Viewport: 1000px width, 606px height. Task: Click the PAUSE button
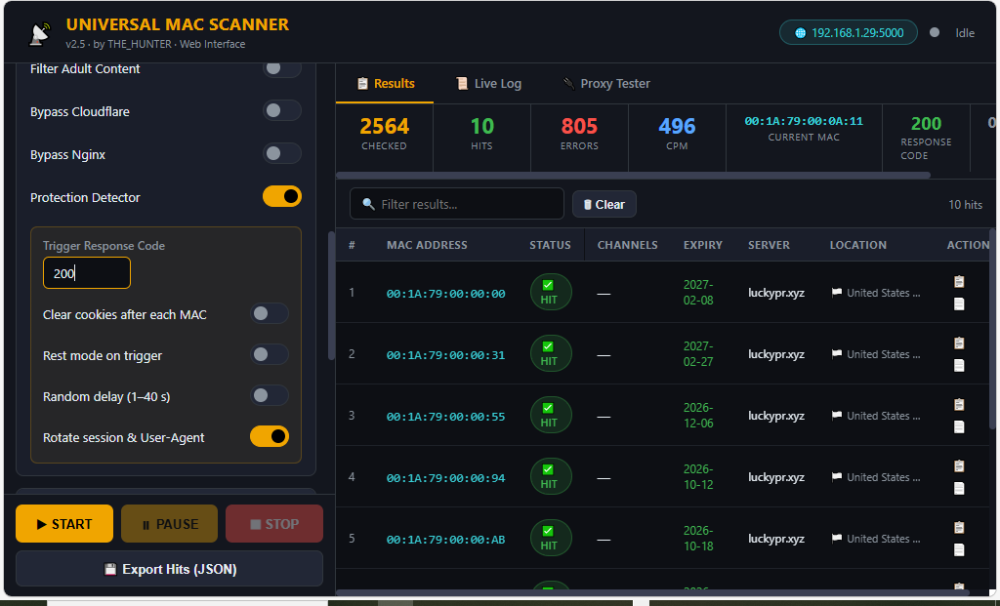pyautogui.click(x=169, y=524)
